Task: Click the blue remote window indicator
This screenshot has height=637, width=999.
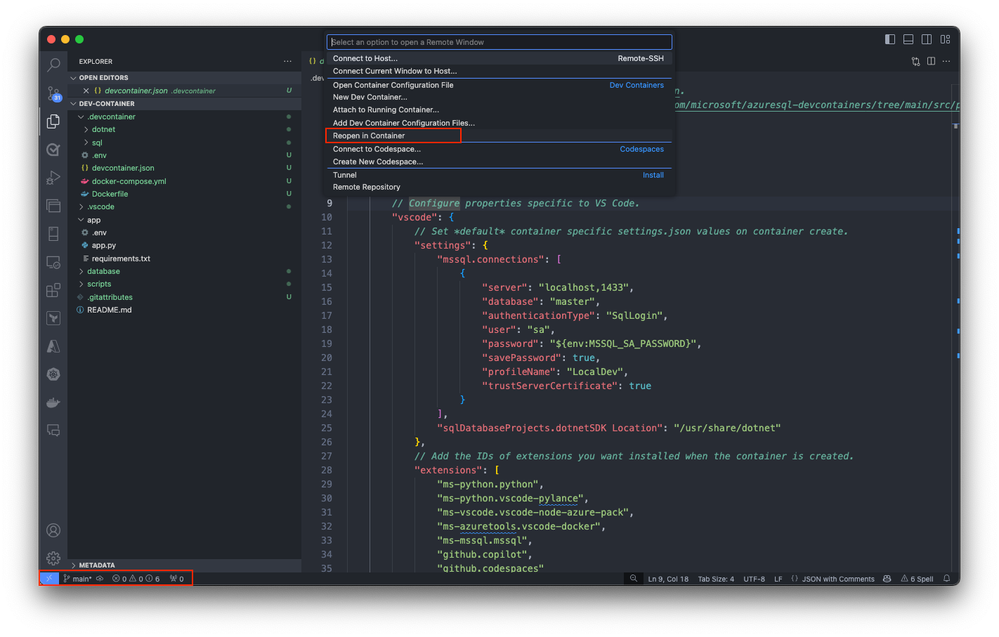Action: pos(49,578)
